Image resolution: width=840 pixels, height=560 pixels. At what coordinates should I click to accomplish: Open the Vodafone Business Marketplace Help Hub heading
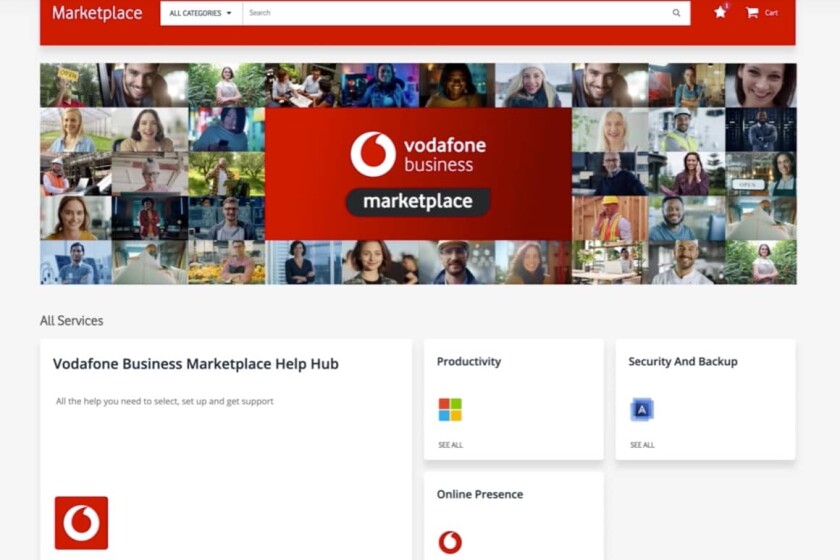(x=196, y=364)
